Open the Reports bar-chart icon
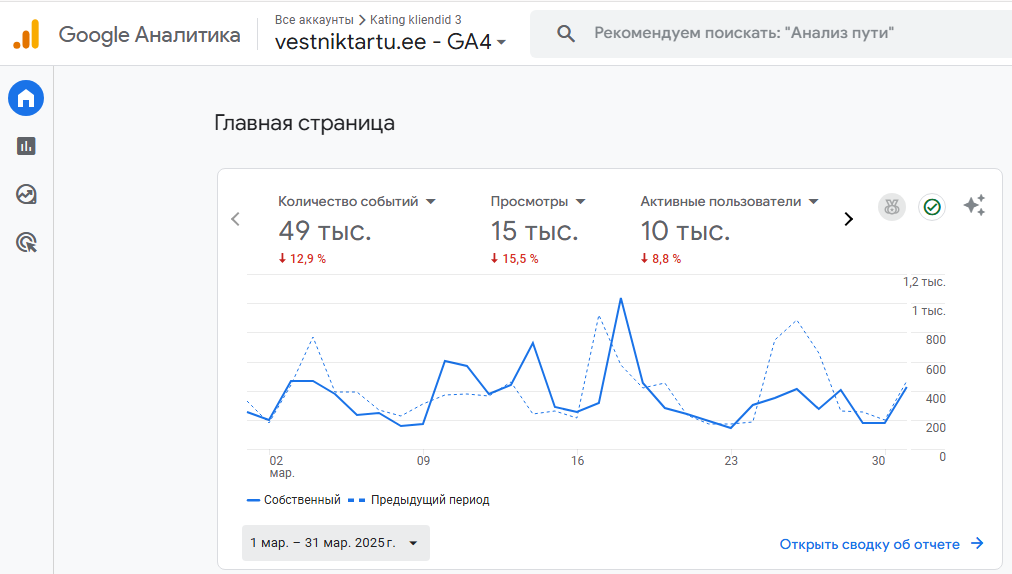Viewport: 1012px width, 574px height. tap(26, 146)
